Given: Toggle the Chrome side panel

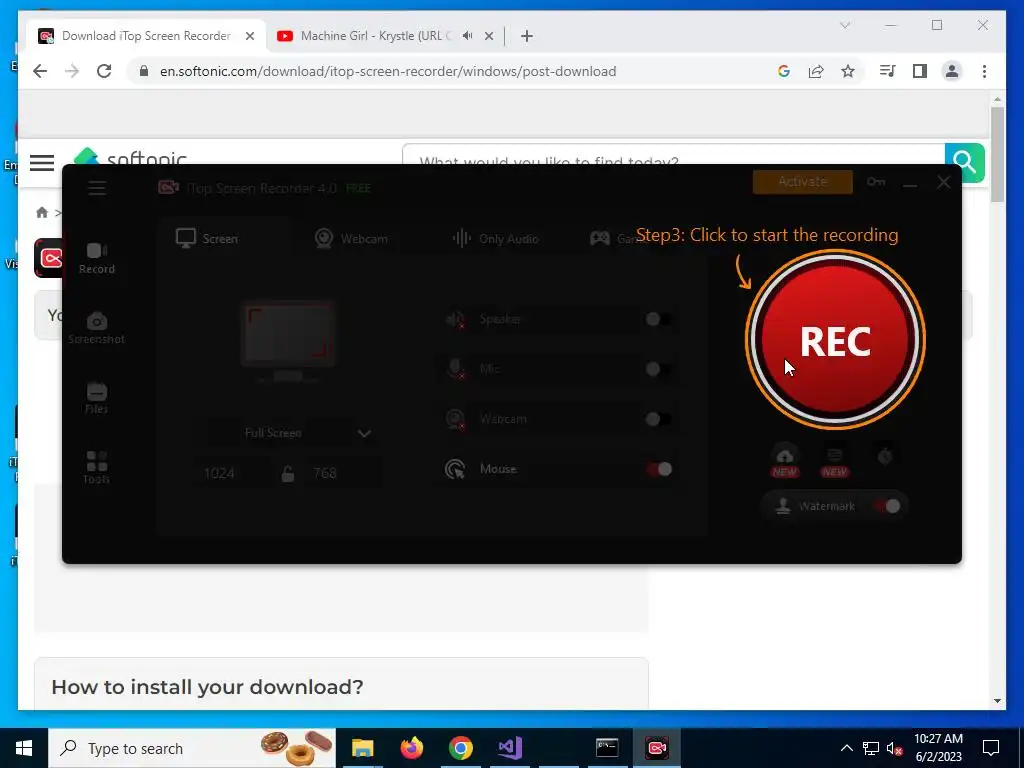Looking at the screenshot, I should point(920,71).
